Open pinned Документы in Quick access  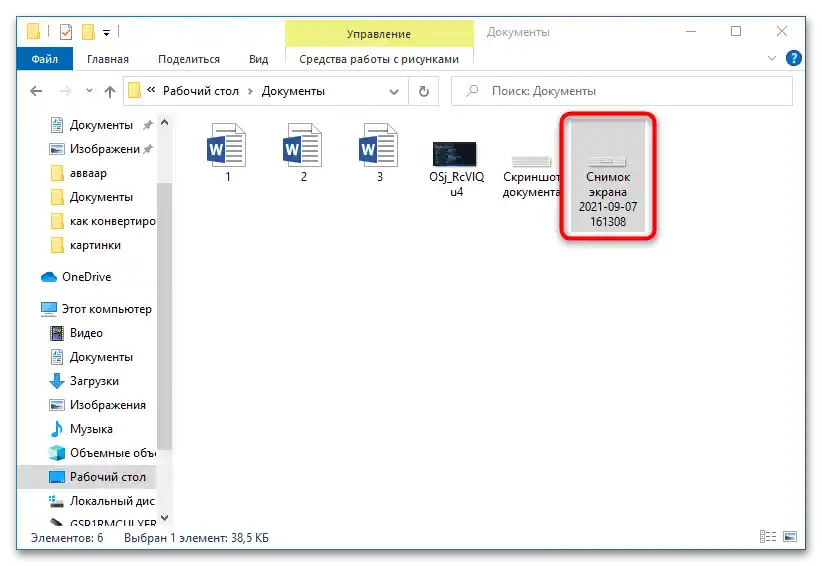pyautogui.click(x=101, y=125)
